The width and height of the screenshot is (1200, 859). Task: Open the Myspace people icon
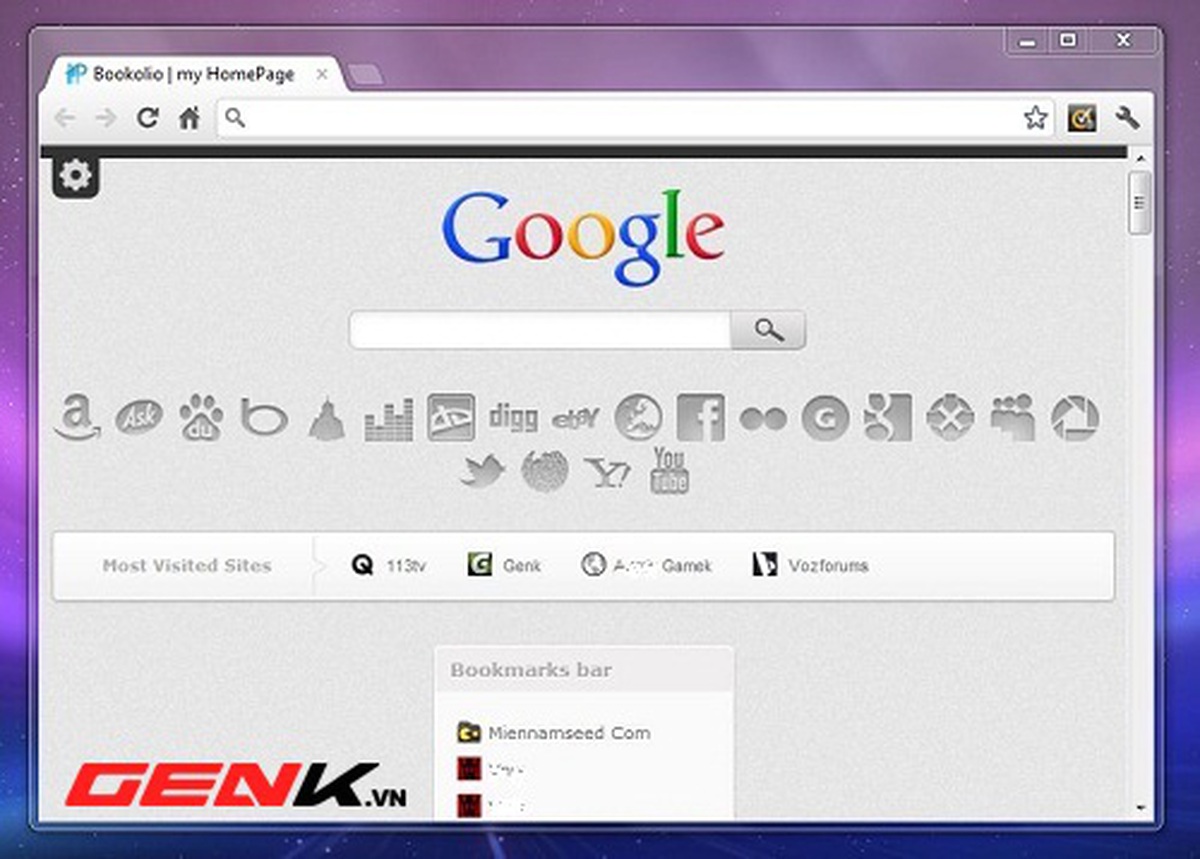[x=1012, y=418]
